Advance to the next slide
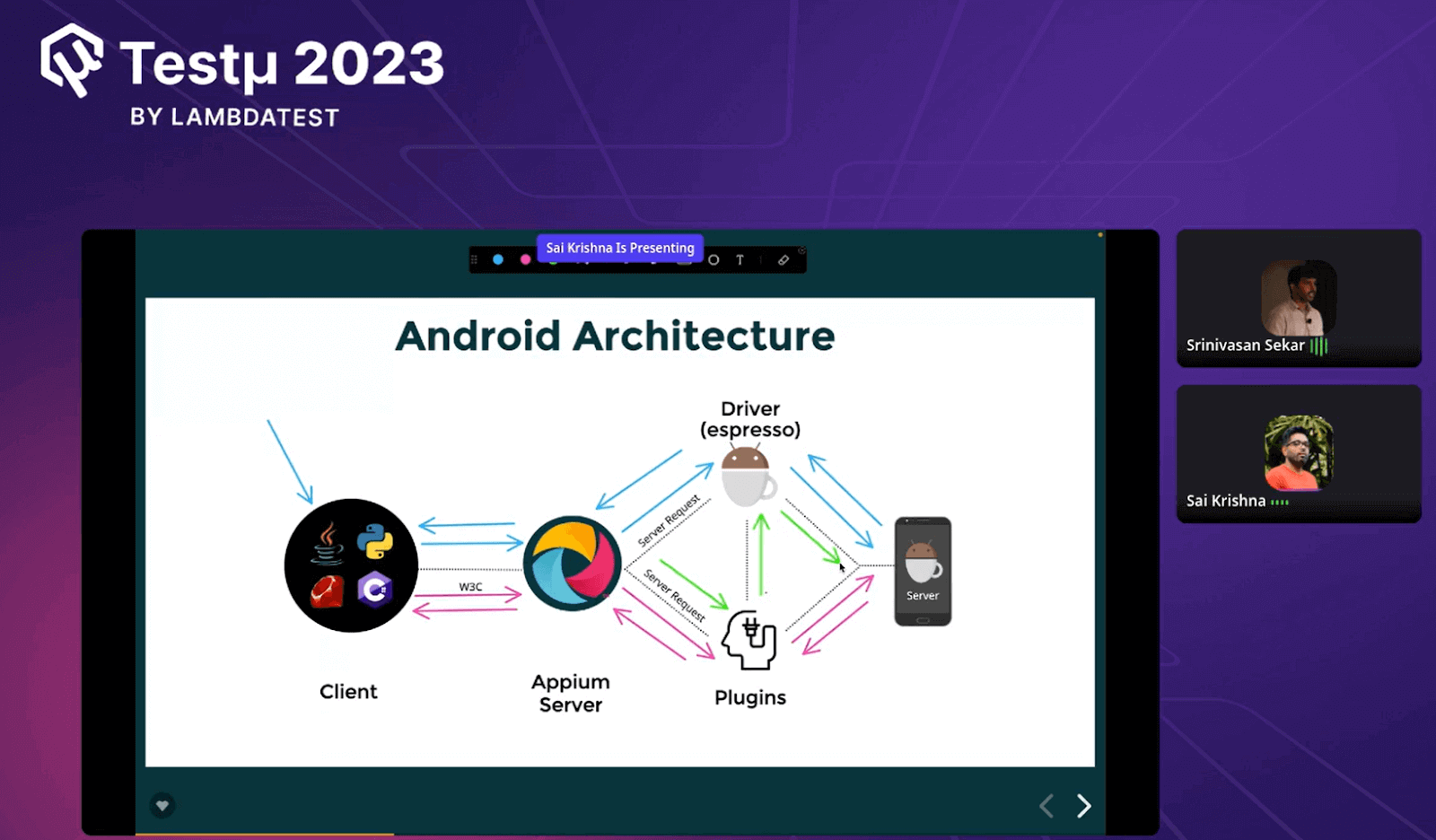 click(x=1083, y=806)
